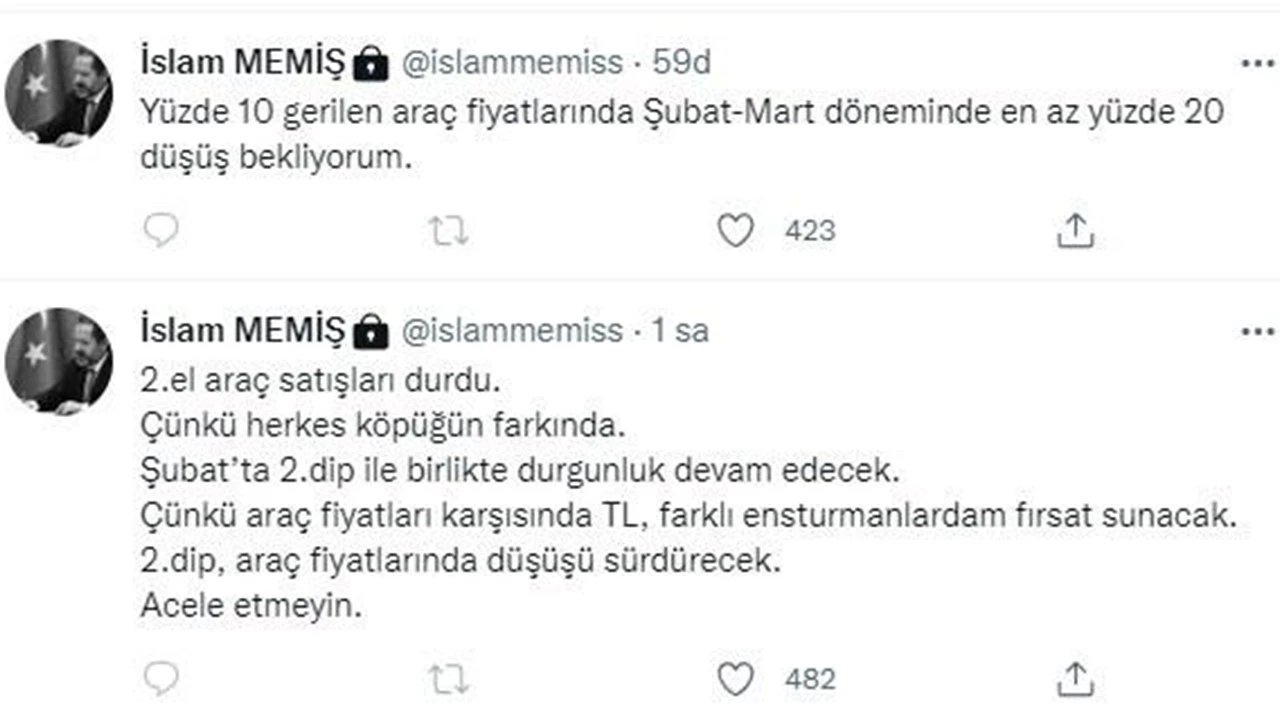
Task: Open the 59d timestamp link
Action: tap(681, 63)
